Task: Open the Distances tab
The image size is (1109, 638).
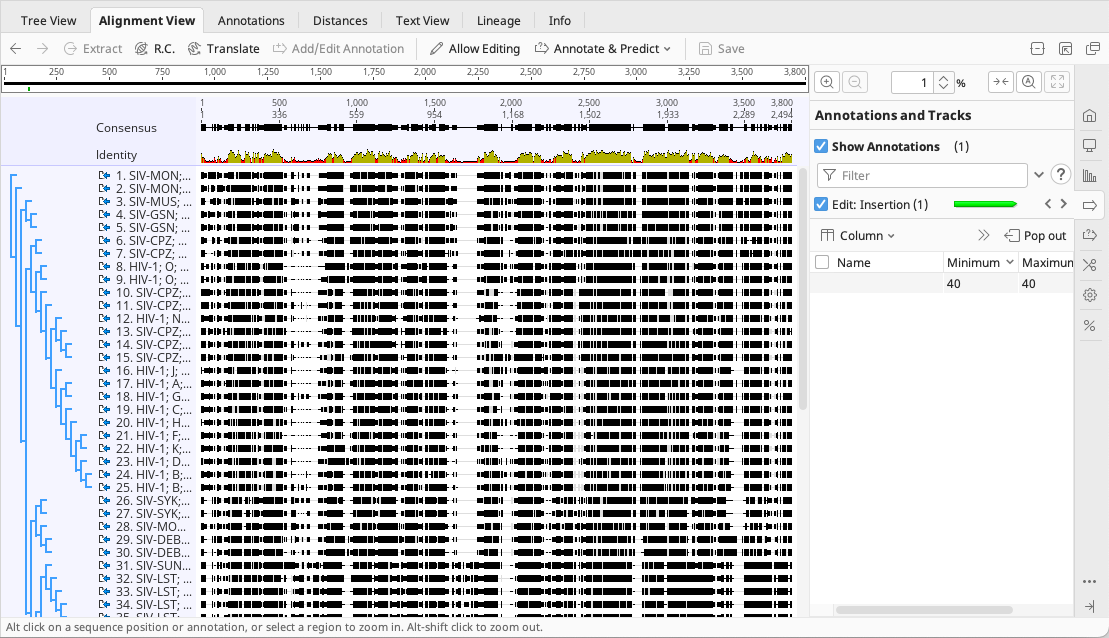Action: [x=339, y=21]
